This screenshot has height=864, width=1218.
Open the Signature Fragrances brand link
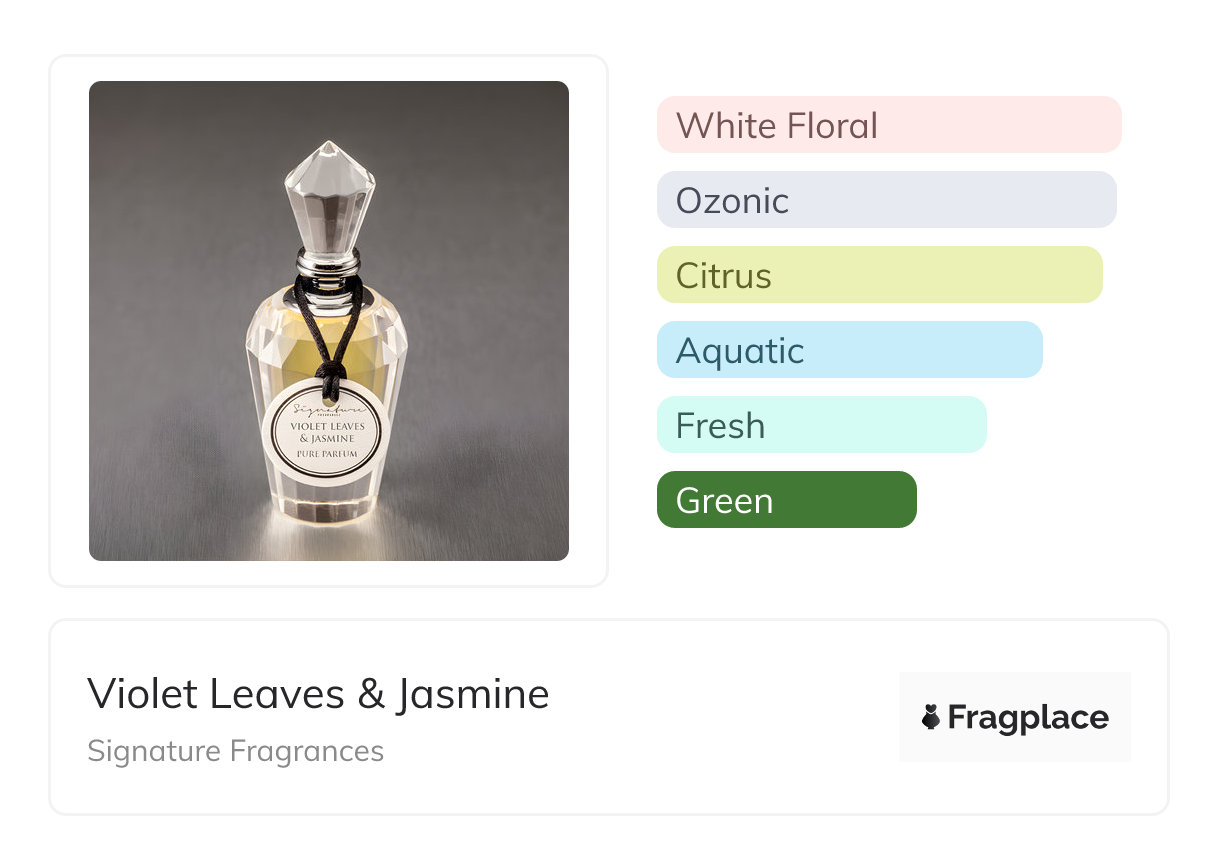(235, 751)
